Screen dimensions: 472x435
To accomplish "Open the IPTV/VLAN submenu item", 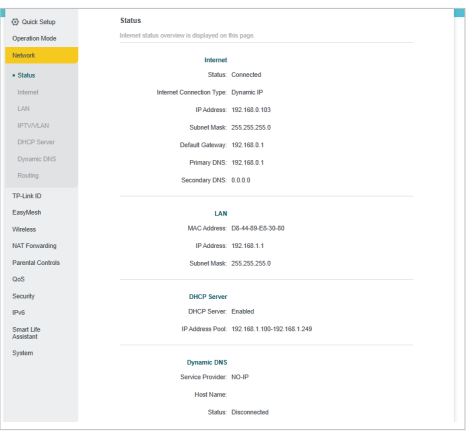I will 33,125.
